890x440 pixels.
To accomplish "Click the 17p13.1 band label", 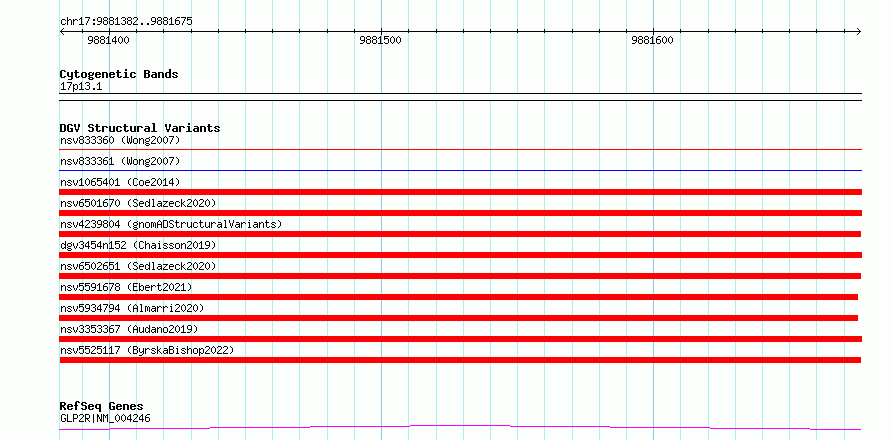I will 81,87.
